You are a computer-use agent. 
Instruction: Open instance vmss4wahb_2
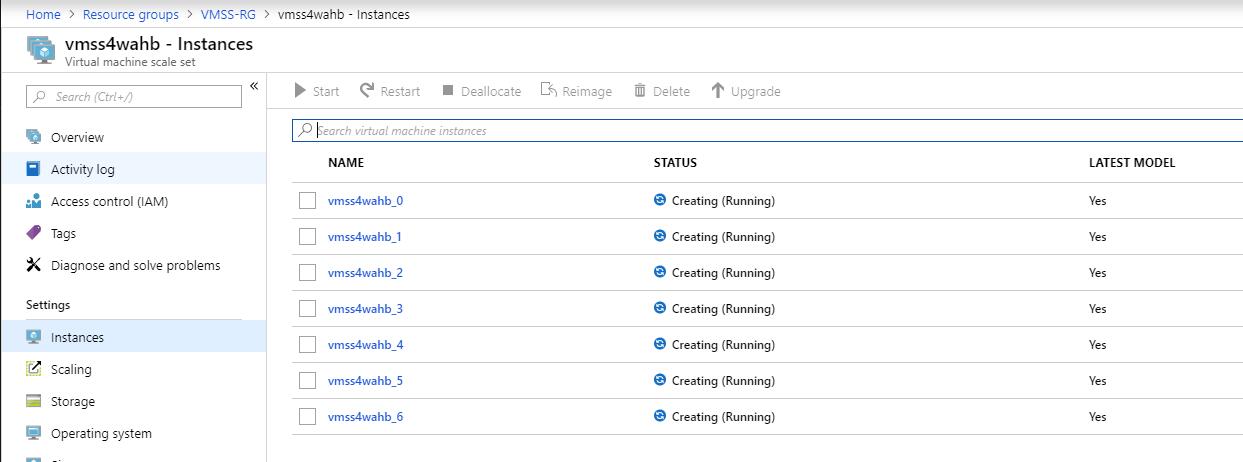coord(365,272)
